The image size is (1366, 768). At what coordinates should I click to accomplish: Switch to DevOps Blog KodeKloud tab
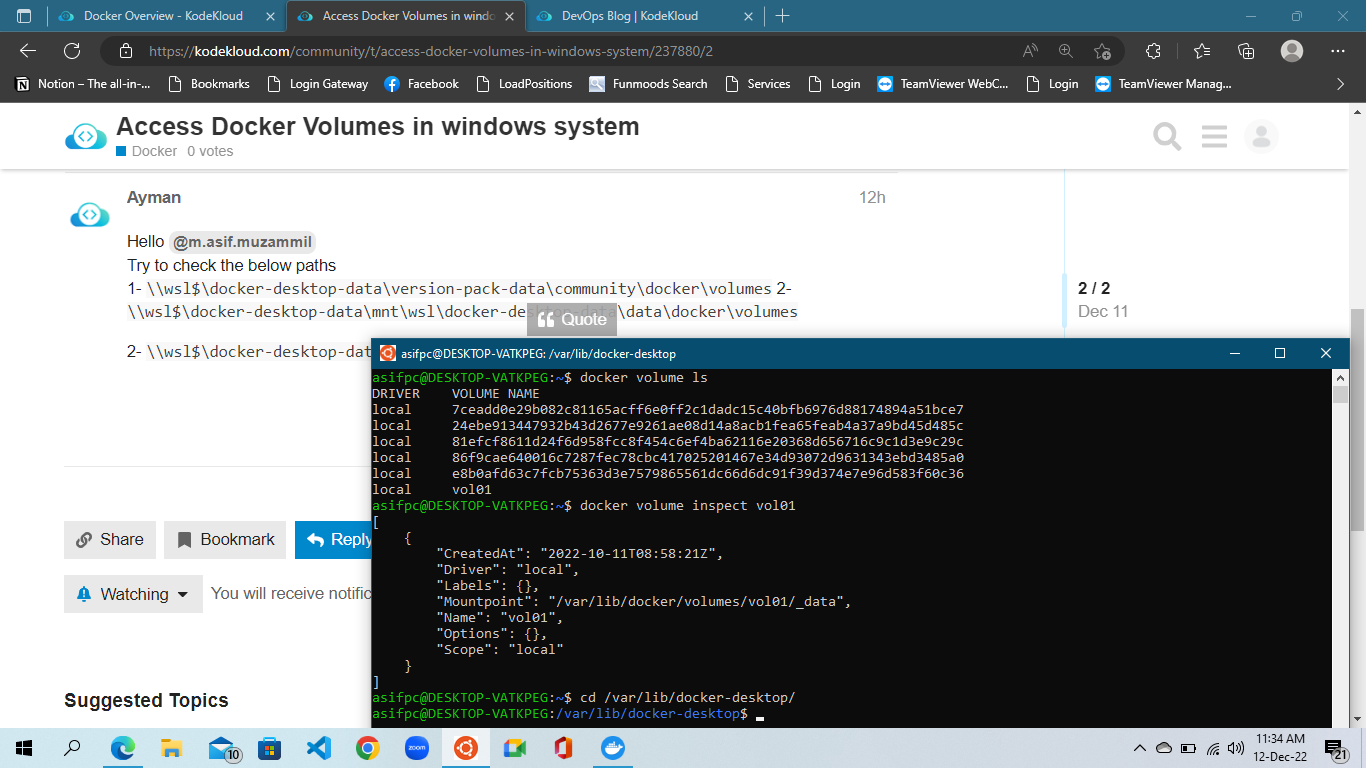630,16
